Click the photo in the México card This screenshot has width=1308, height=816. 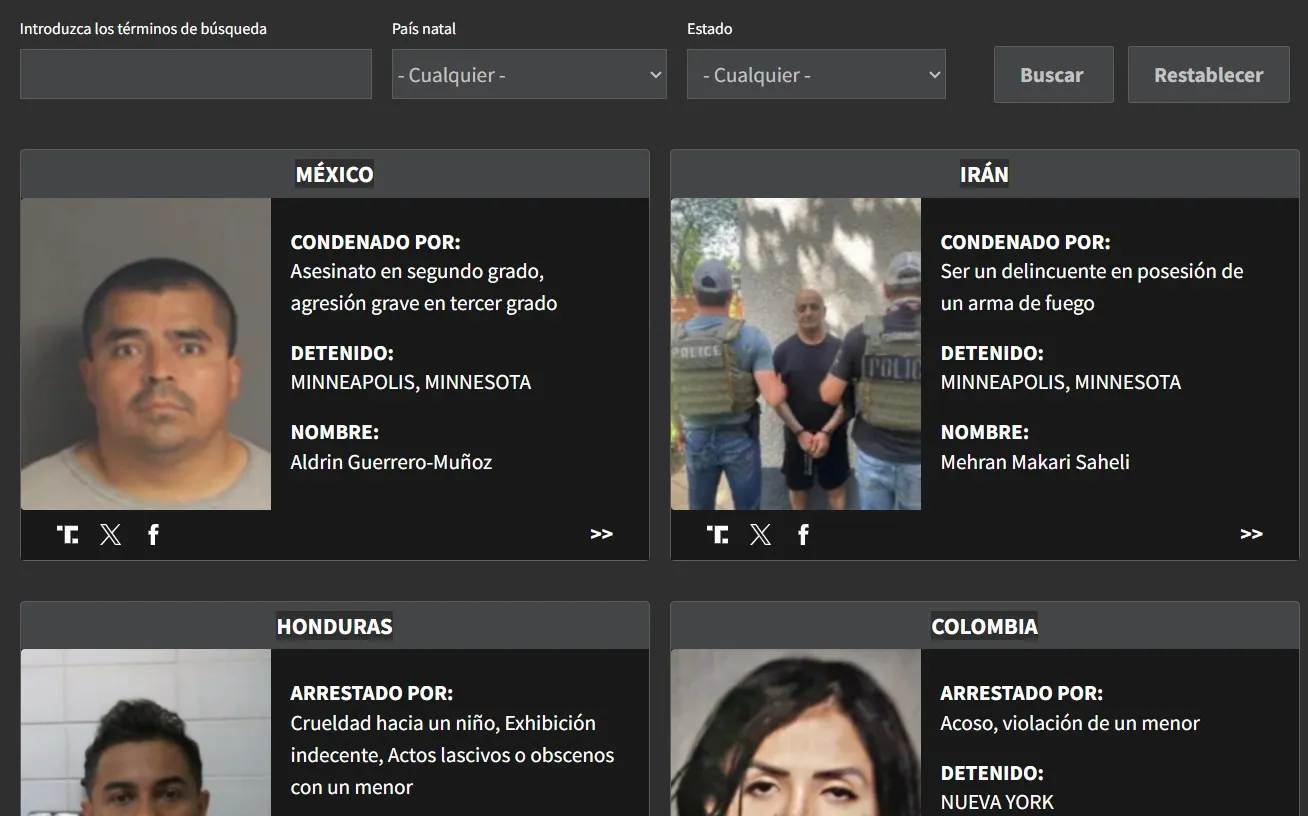point(146,354)
